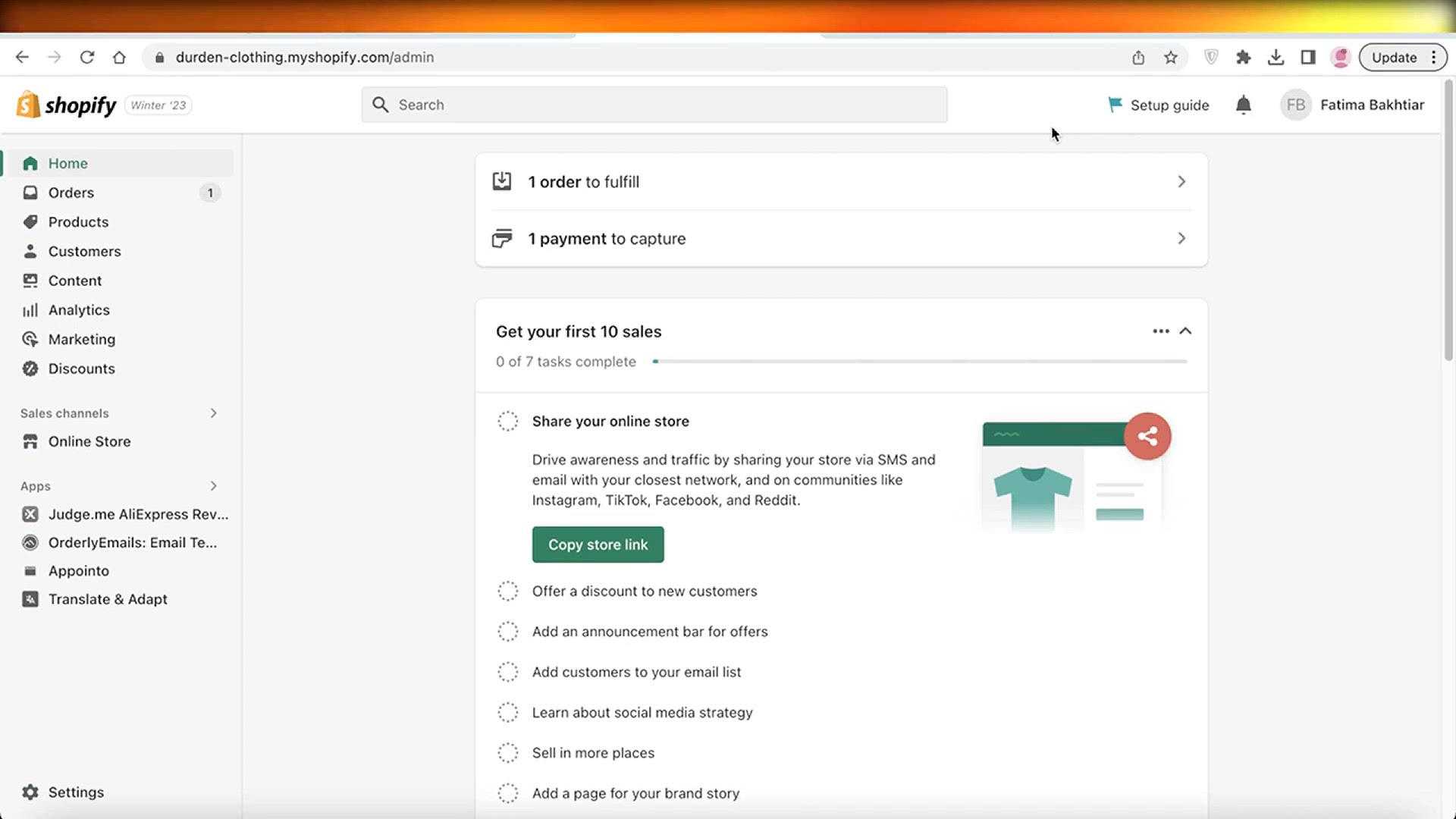Click the Orders count badge 1
Image resolution: width=1456 pixels, height=819 pixels.
[210, 193]
